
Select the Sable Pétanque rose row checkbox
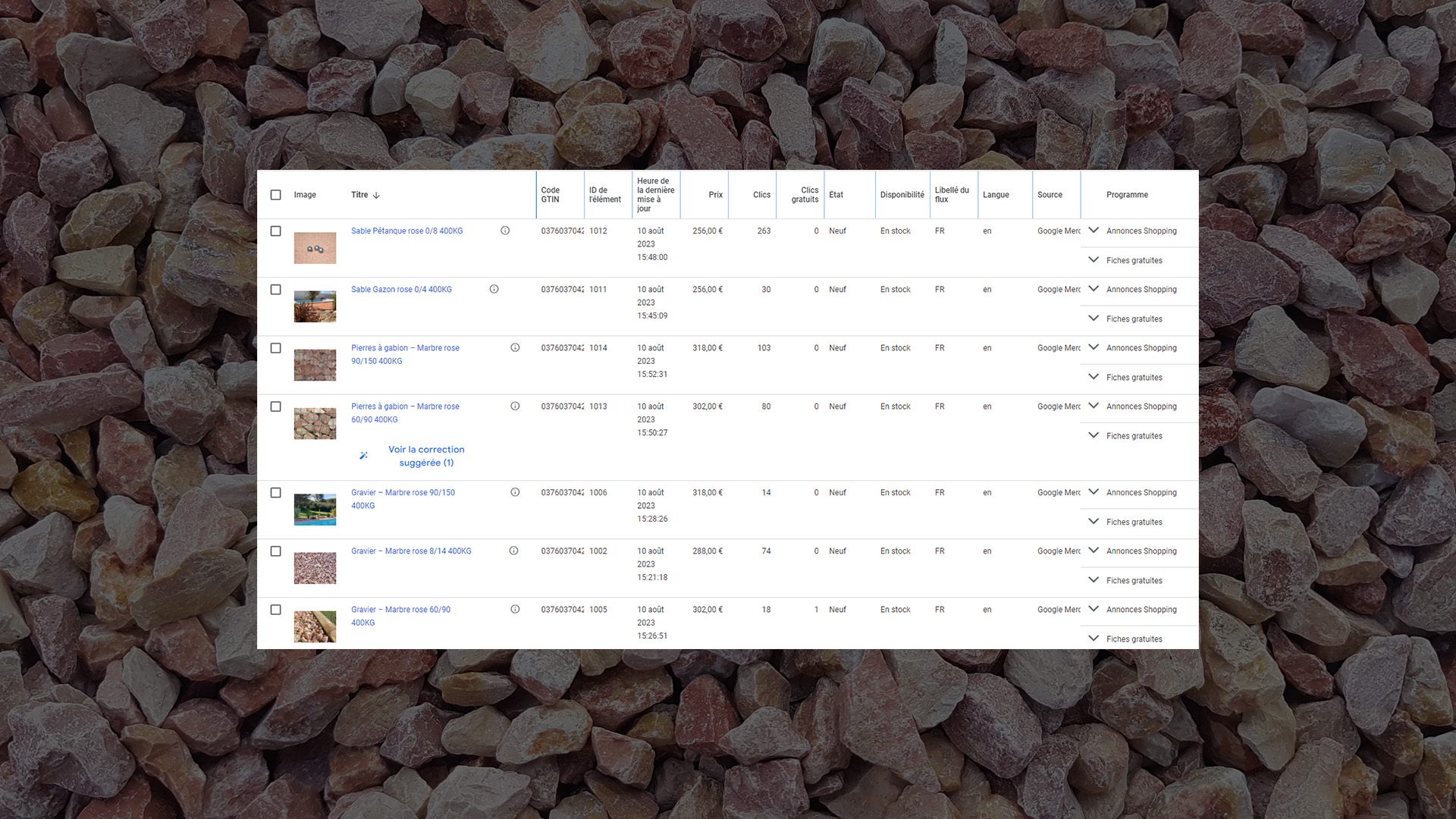(275, 231)
